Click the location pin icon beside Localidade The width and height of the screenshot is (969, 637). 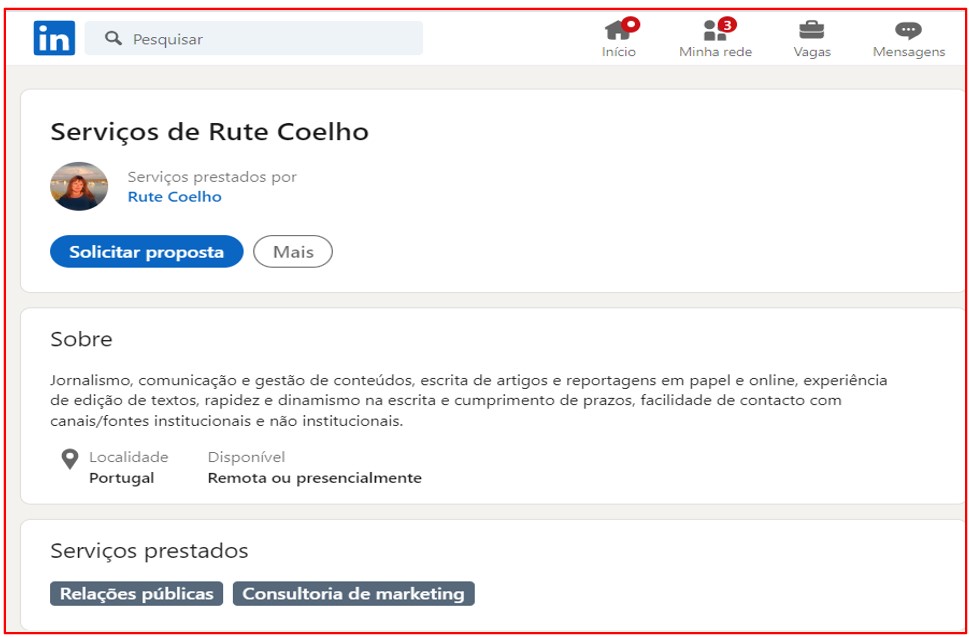(x=69, y=459)
